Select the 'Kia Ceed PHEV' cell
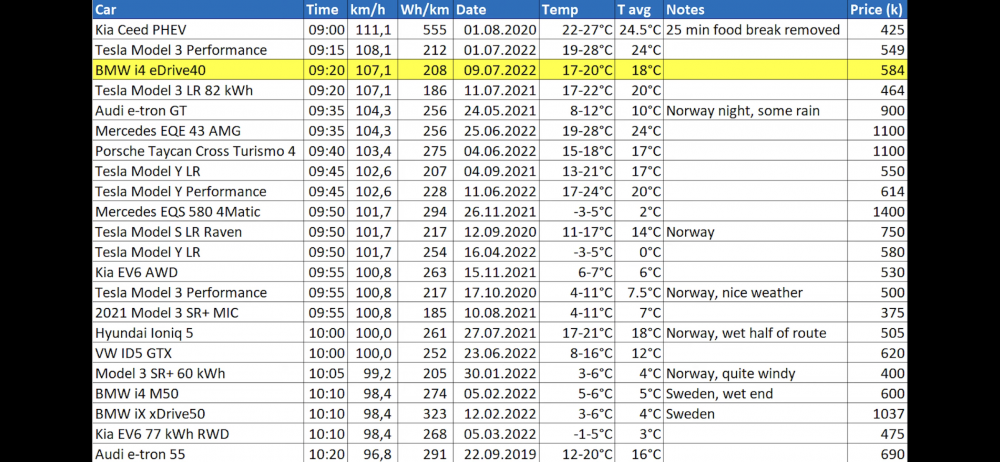The image size is (1000, 462). 198,30
